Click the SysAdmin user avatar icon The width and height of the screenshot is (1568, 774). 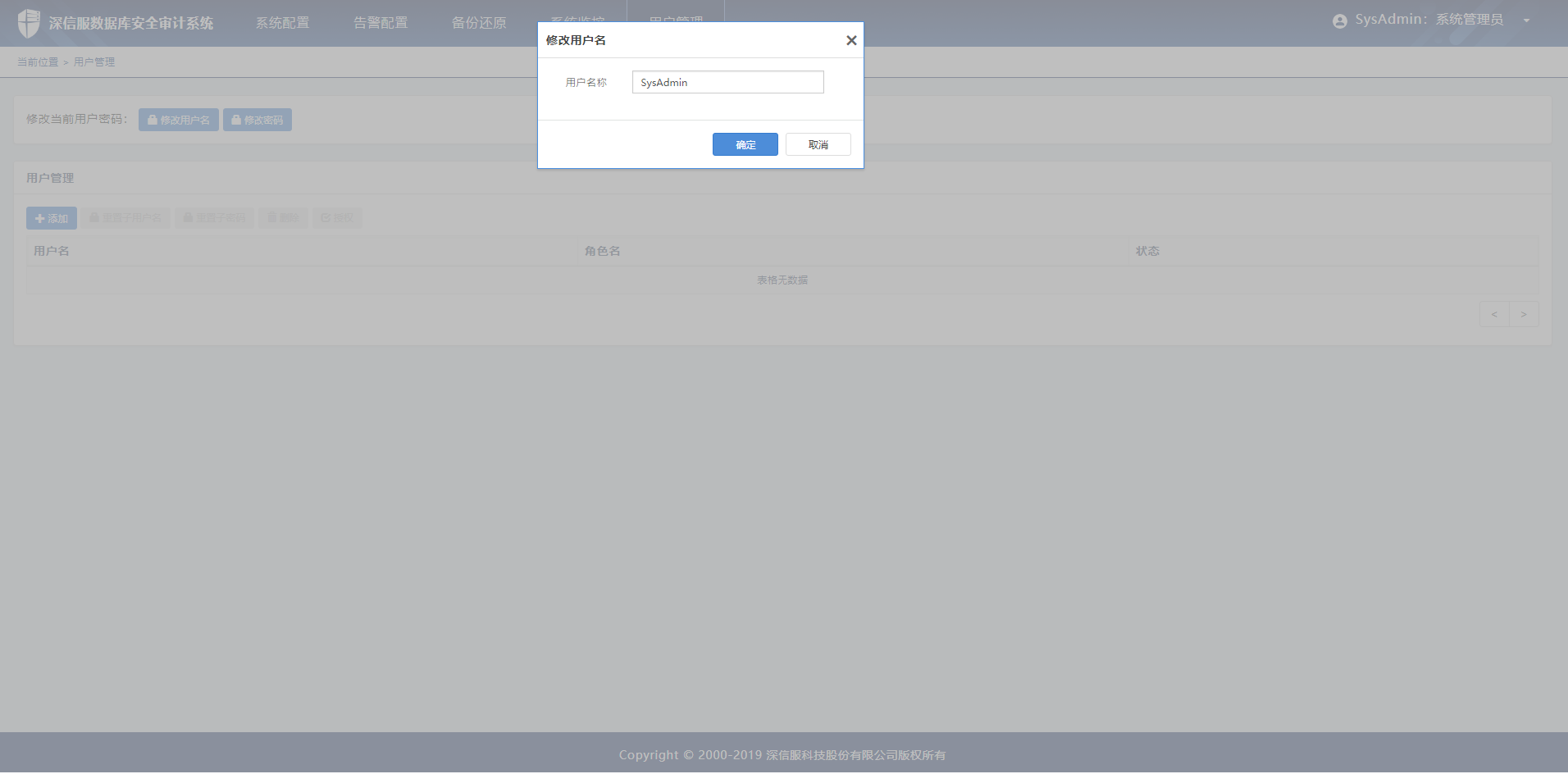[1340, 21]
